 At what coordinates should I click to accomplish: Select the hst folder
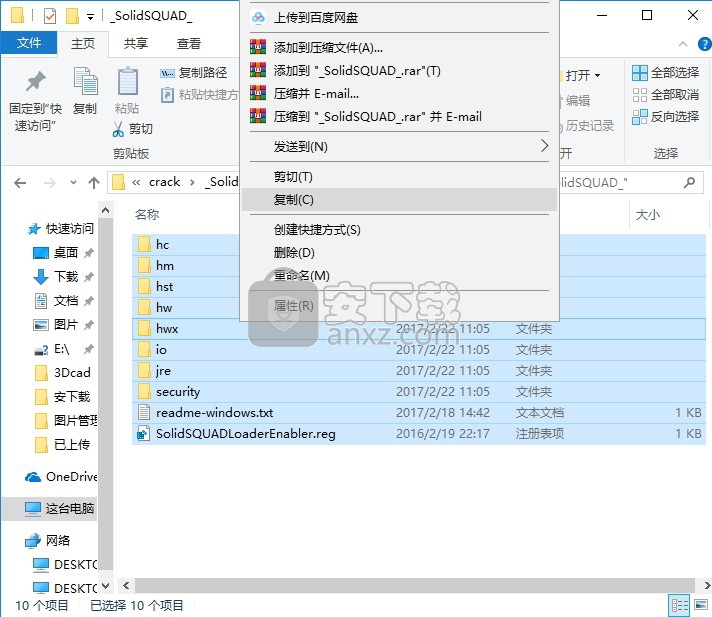pyautogui.click(x=164, y=286)
